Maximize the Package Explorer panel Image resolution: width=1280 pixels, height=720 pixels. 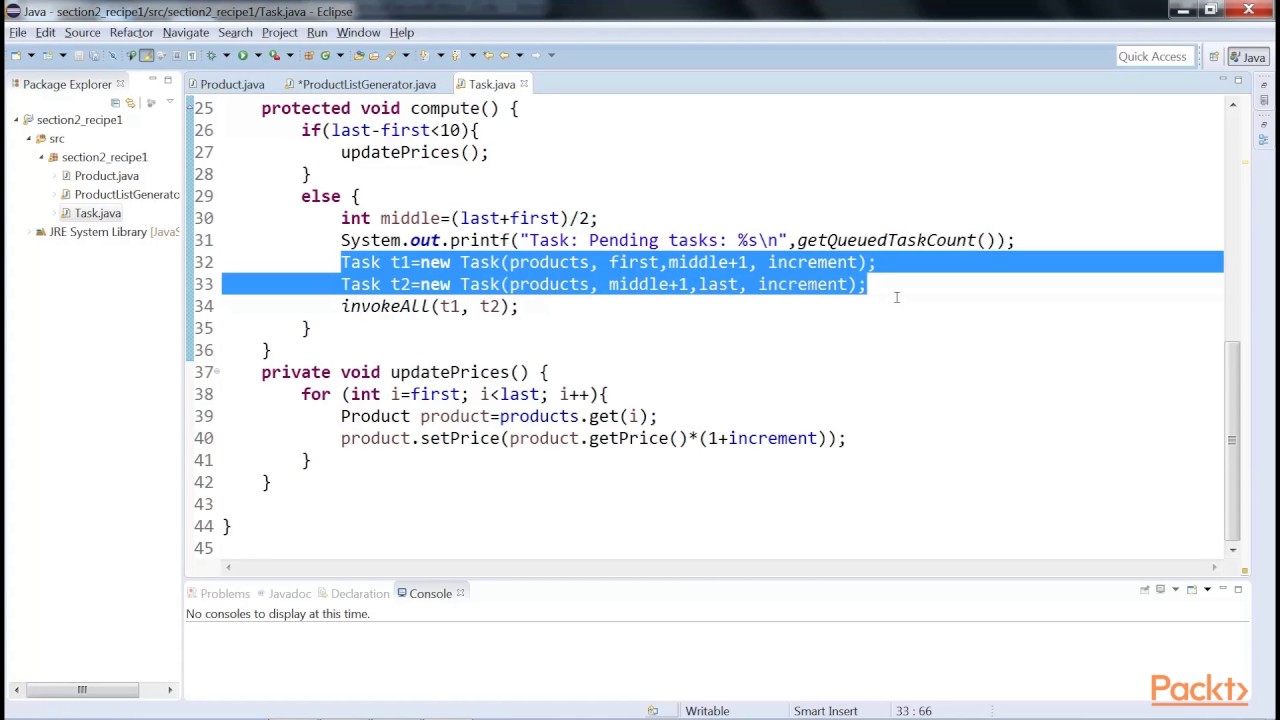coord(168,80)
